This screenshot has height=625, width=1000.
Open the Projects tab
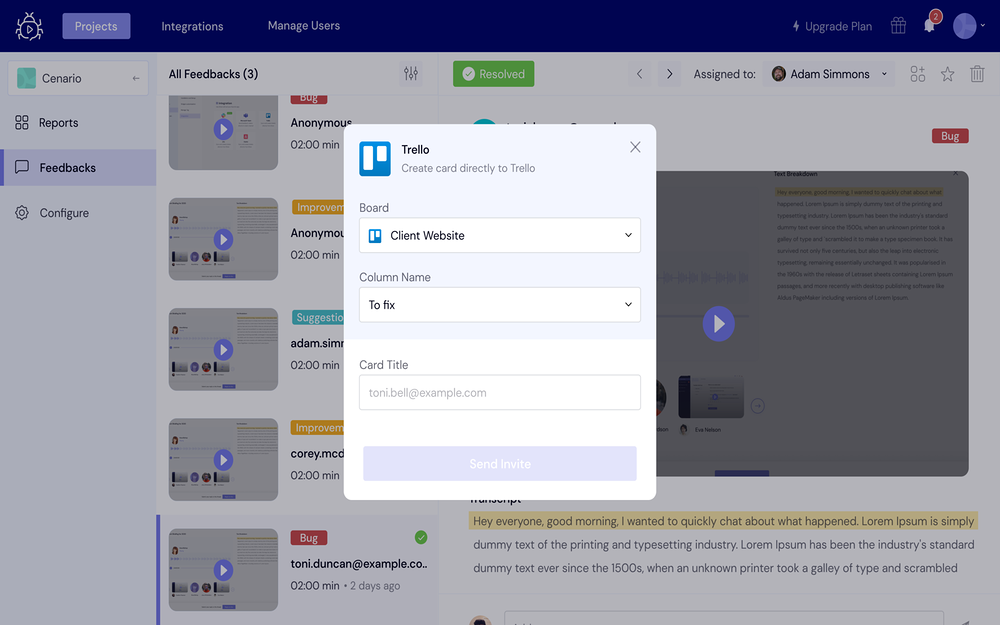click(96, 26)
